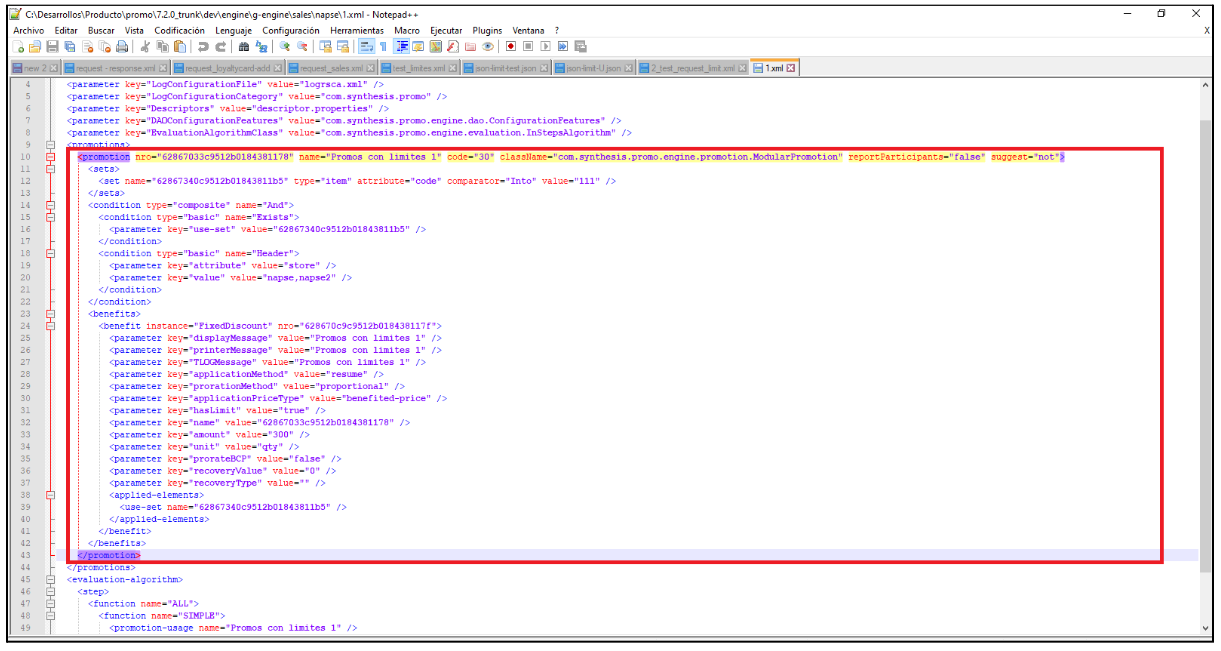Click the Print toolbar icon

(x=121, y=47)
